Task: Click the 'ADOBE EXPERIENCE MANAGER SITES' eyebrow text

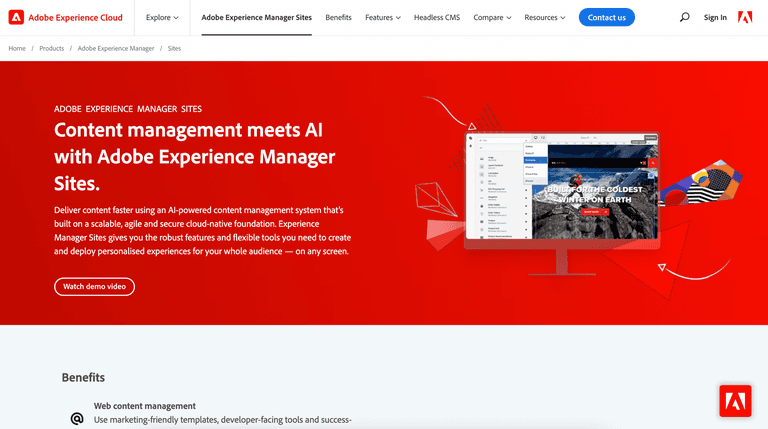Action: pos(128,109)
